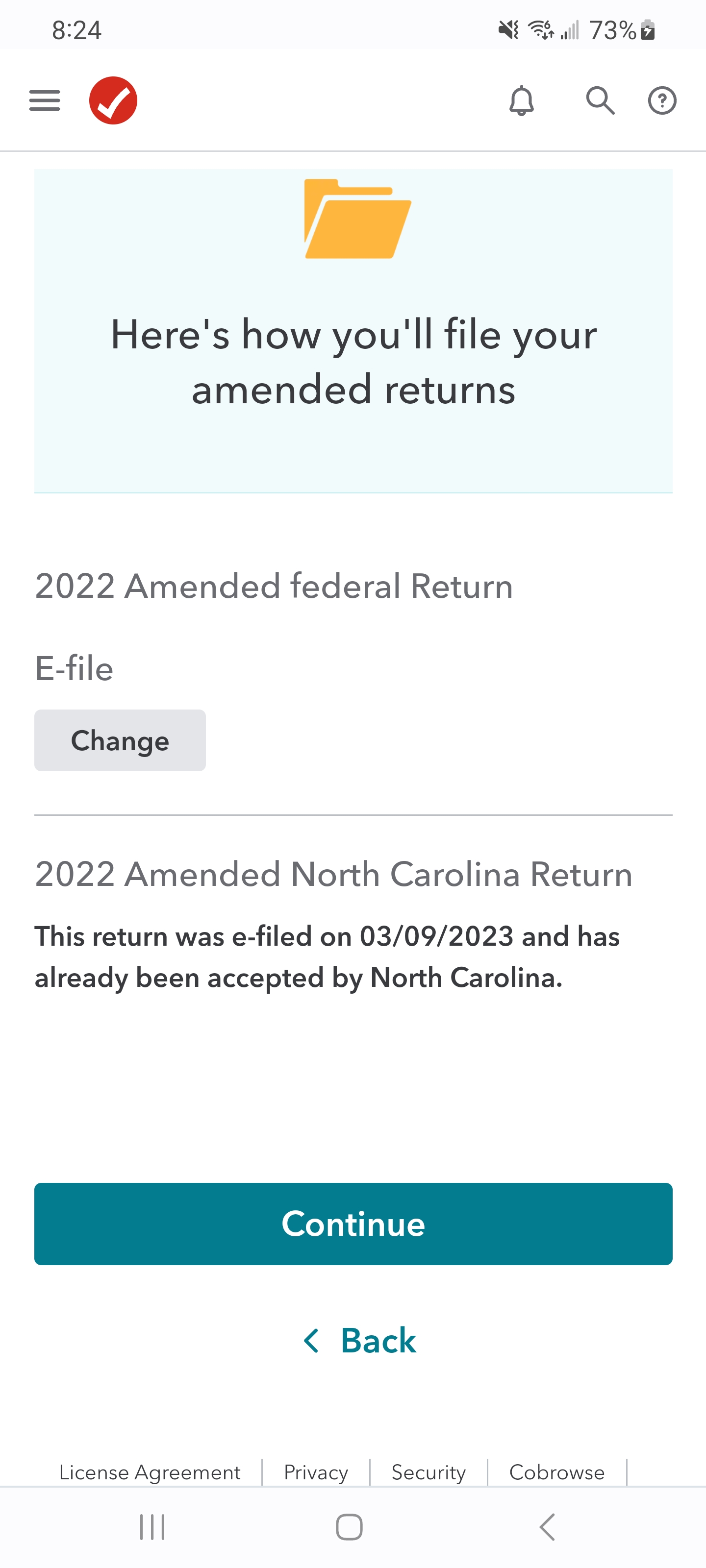Open the Cobrowse footer link
The height and width of the screenshot is (1568, 706).
(557, 1472)
